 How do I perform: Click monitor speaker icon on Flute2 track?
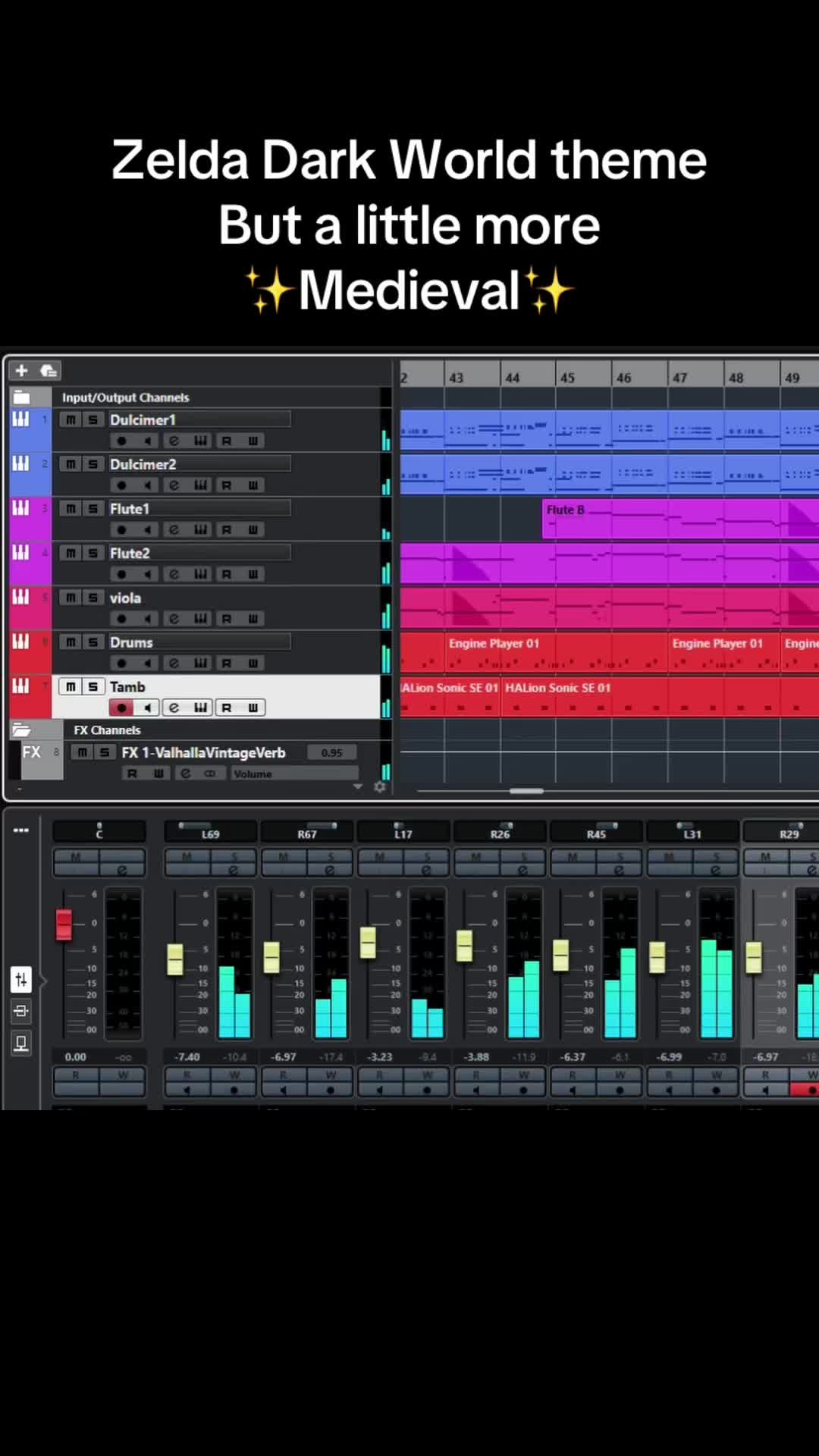(148, 574)
